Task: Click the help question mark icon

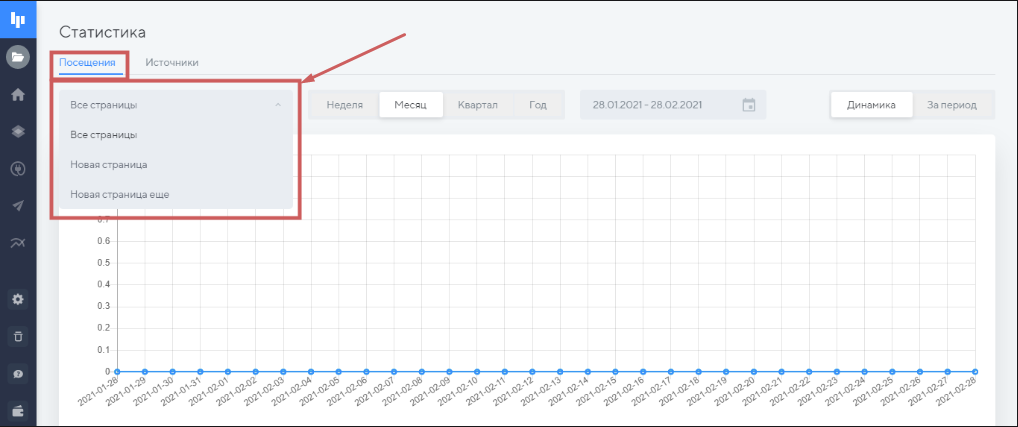Action: click(x=17, y=373)
